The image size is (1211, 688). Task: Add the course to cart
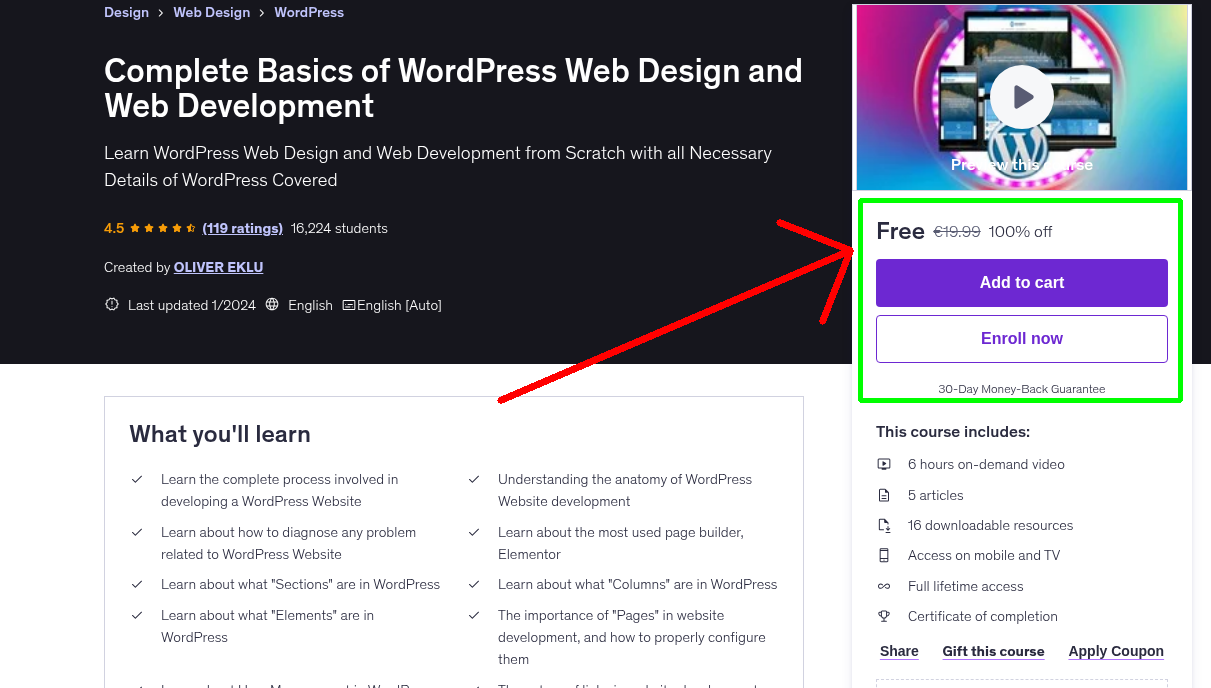tap(1021, 283)
